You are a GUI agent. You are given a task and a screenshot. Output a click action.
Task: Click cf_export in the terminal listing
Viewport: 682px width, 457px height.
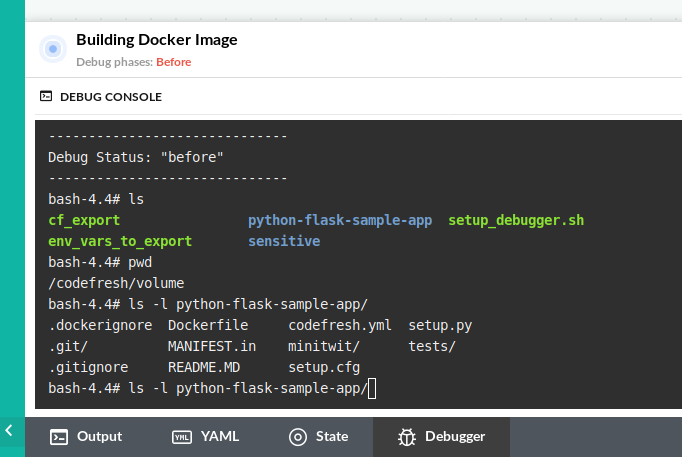pyautogui.click(x=84, y=220)
